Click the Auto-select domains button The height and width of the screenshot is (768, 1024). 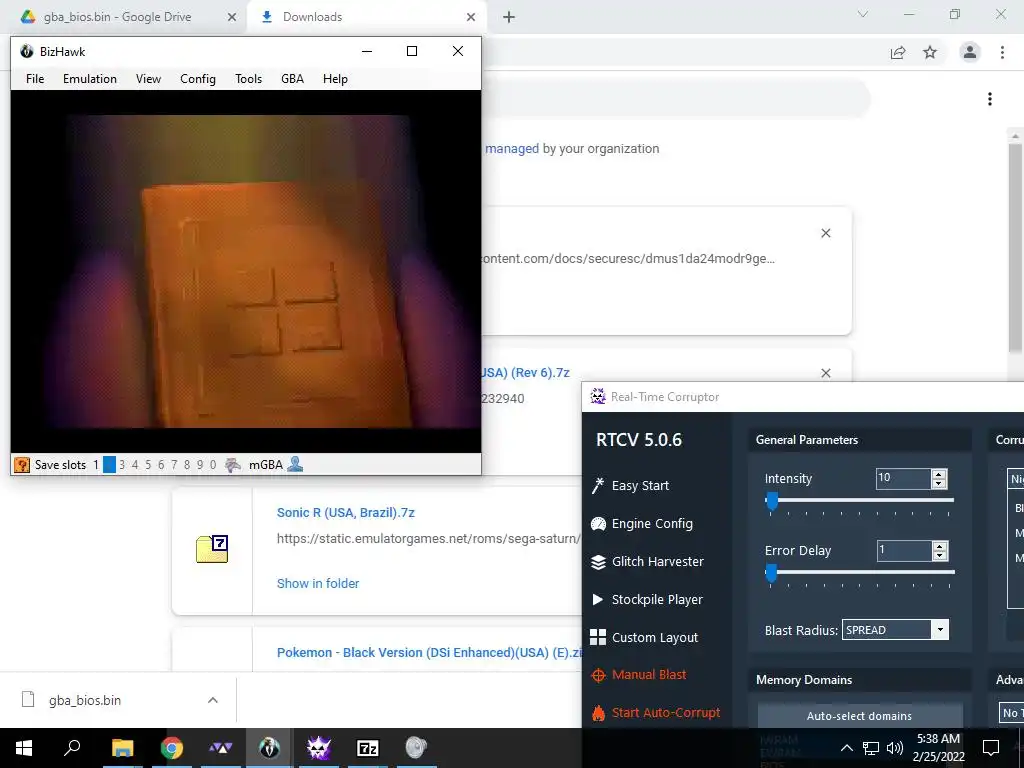[x=859, y=716]
